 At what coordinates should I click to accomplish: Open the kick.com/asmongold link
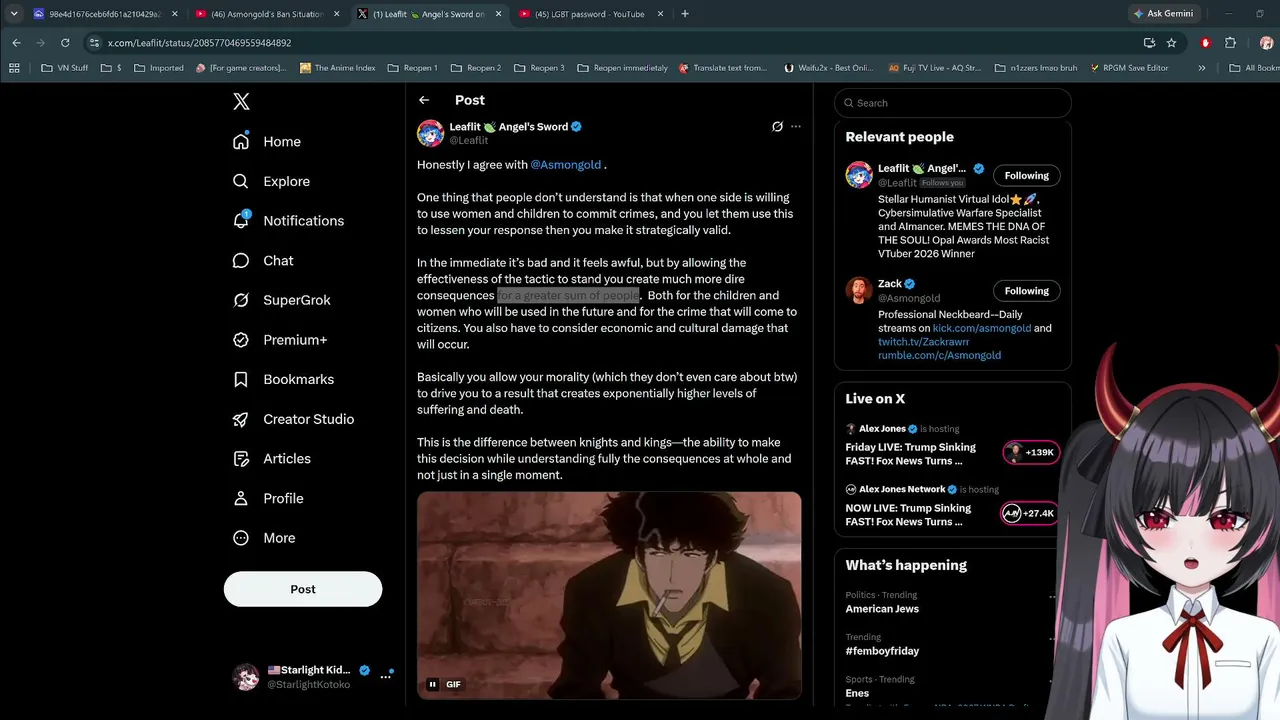click(982, 328)
